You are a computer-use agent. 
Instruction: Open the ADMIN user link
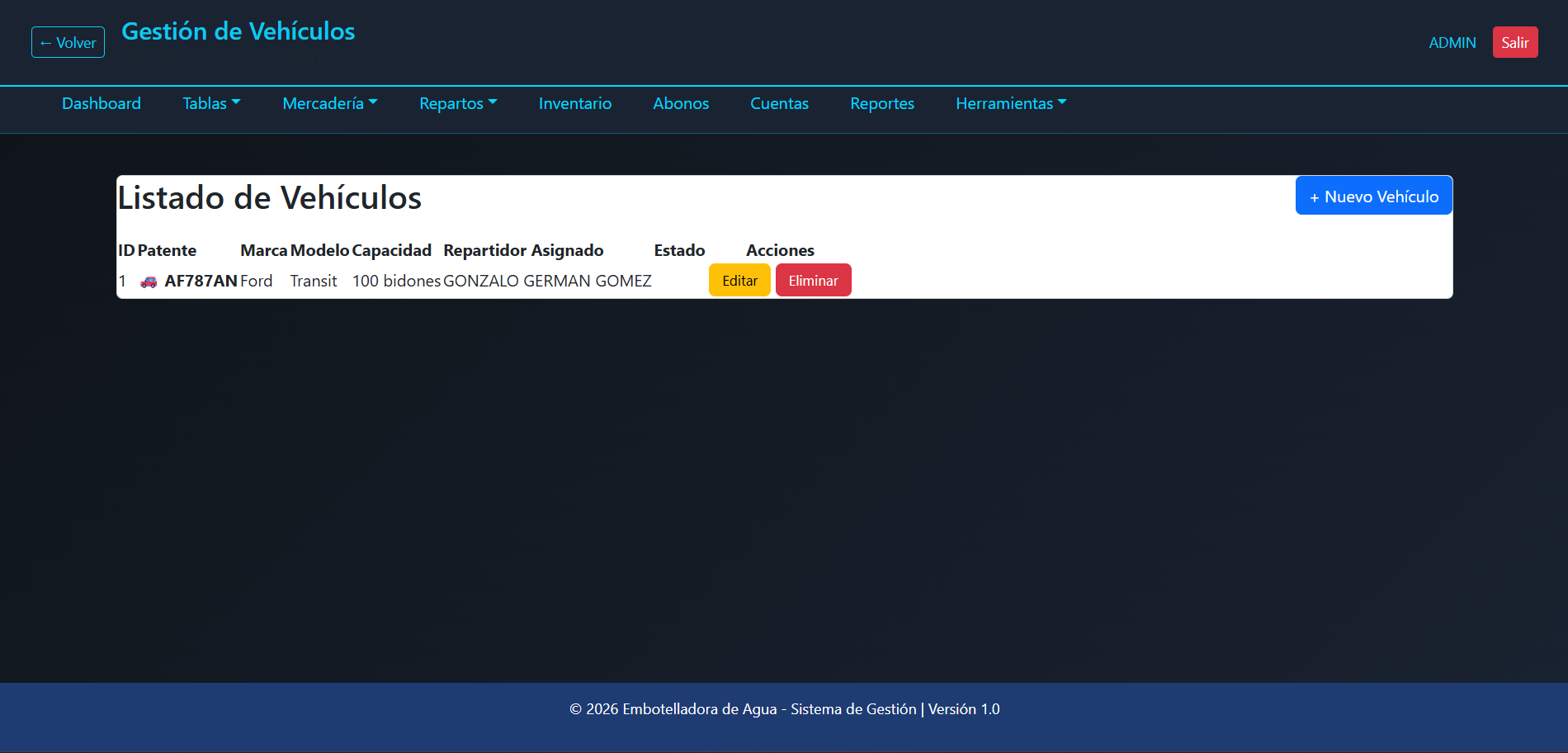click(1452, 42)
